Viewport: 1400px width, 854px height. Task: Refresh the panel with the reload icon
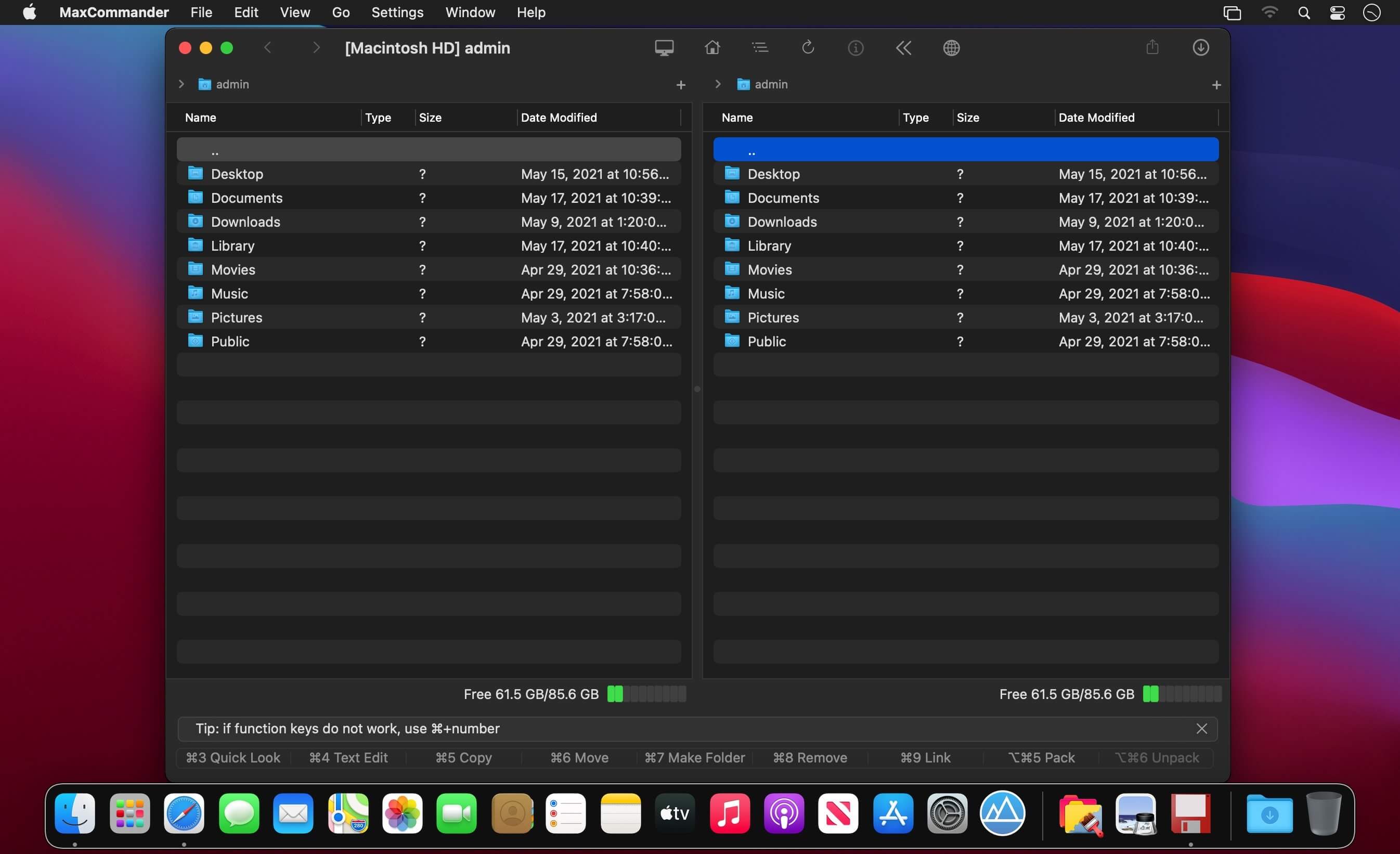click(807, 48)
